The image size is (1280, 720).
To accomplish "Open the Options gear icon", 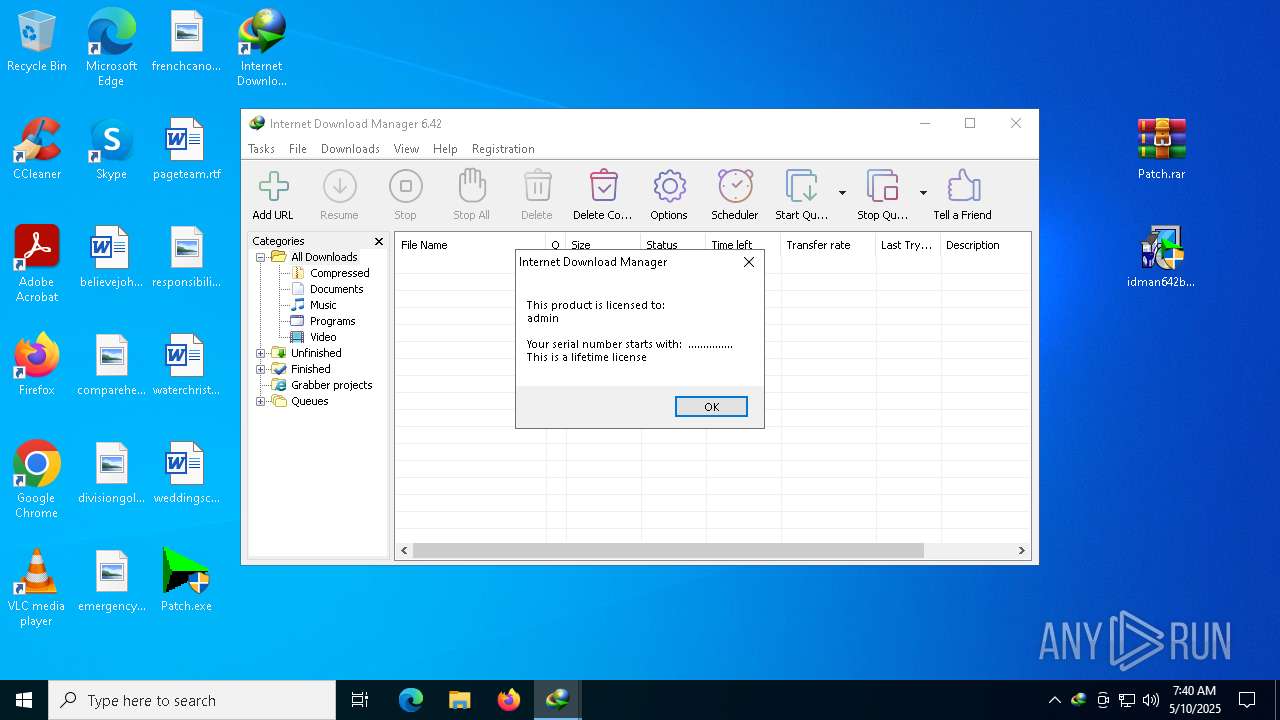I will coord(669,194).
